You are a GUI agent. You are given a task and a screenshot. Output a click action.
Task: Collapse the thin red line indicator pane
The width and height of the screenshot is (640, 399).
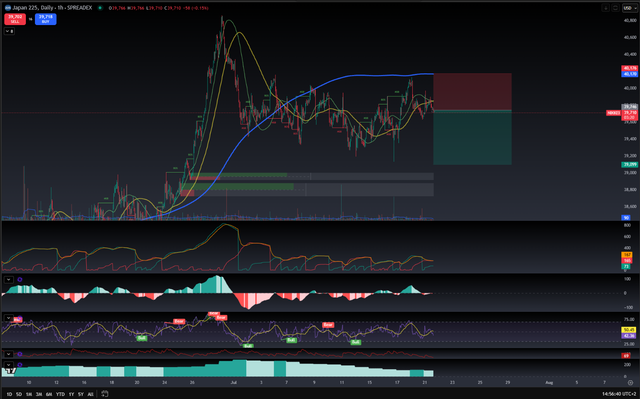pyautogui.click(x=9, y=354)
